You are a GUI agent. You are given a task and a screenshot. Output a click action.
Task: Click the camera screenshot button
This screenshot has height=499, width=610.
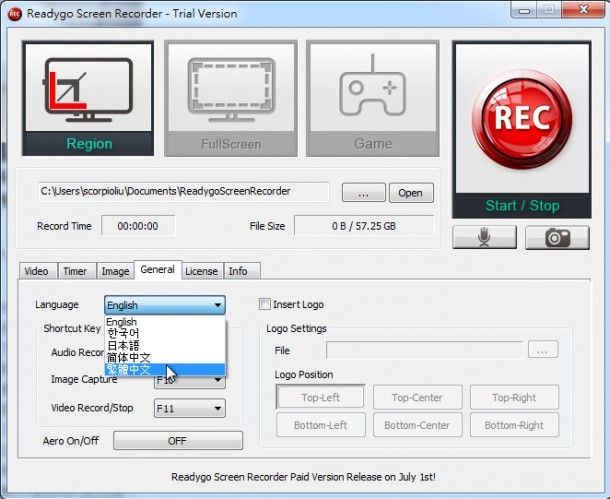(x=557, y=237)
